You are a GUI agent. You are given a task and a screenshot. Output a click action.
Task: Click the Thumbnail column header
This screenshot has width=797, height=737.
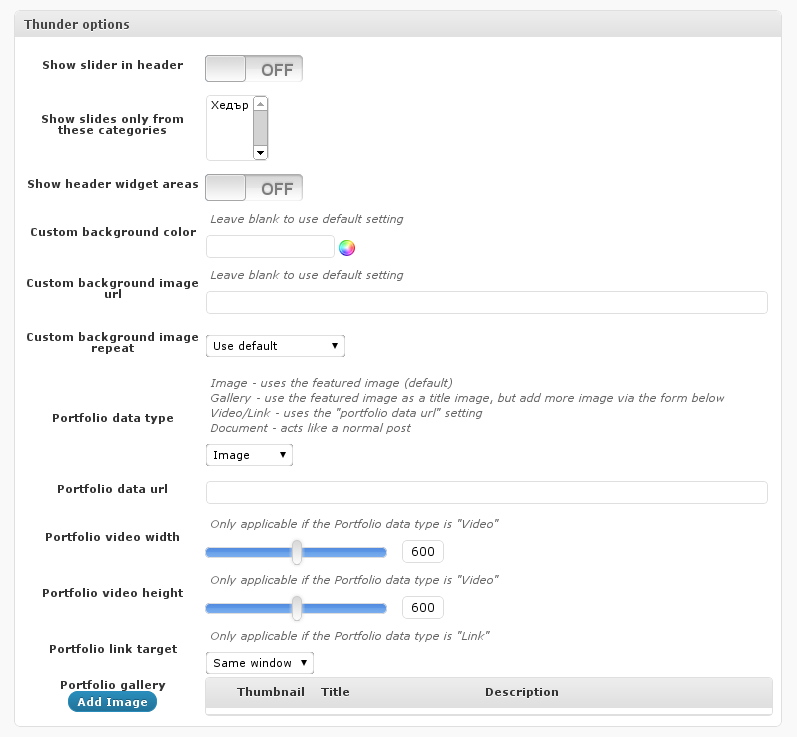click(270, 692)
